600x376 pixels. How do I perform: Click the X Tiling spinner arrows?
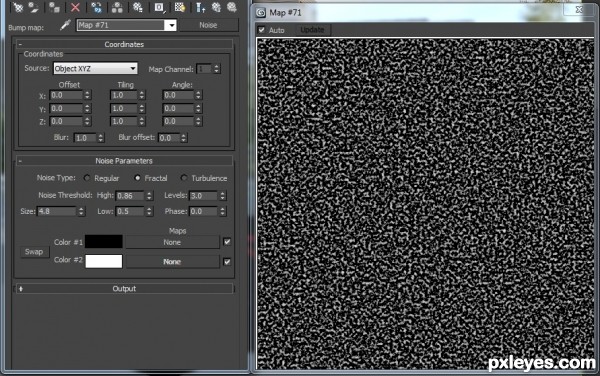[142, 95]
